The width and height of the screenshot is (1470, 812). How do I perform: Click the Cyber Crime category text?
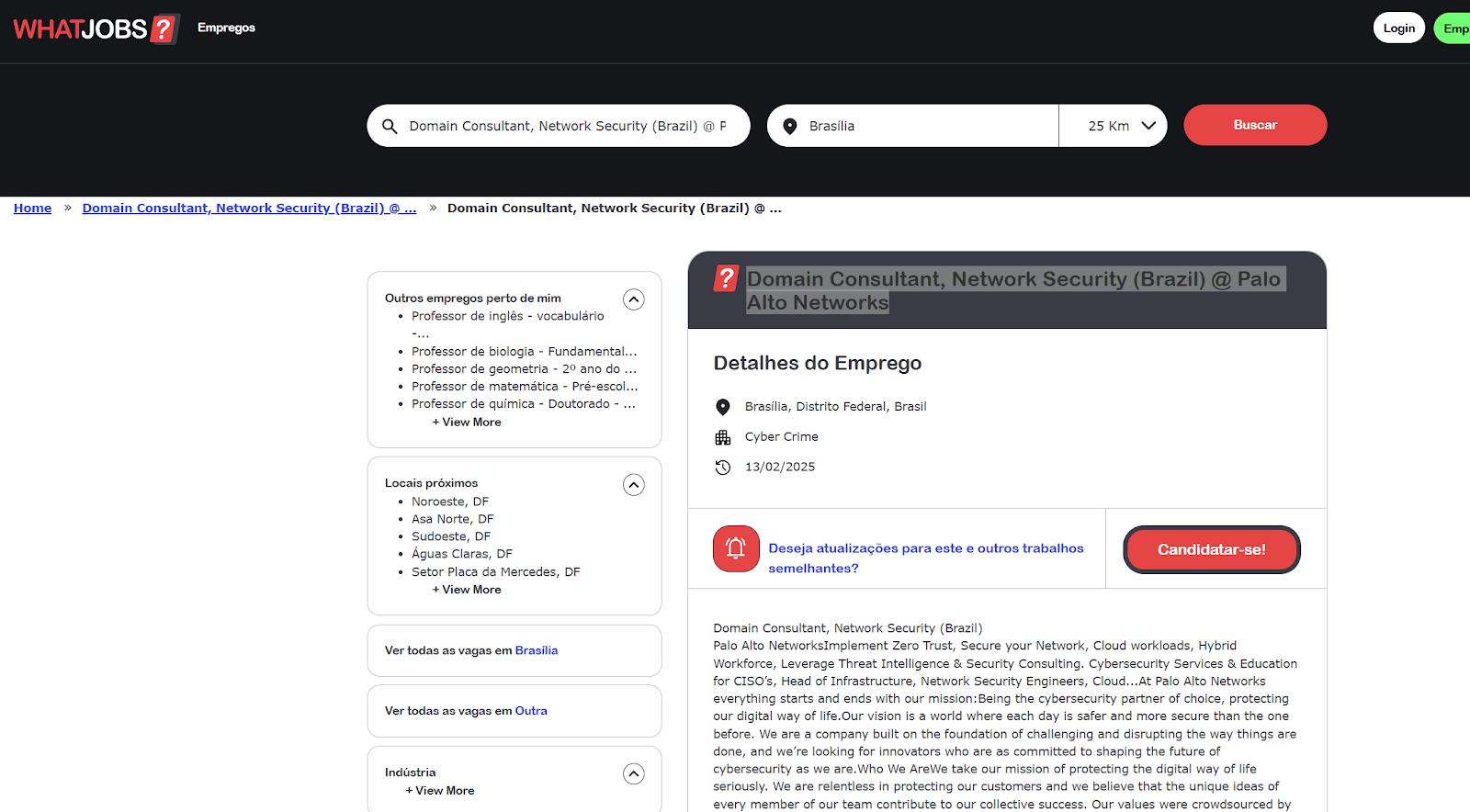click(x=782, y=436)
